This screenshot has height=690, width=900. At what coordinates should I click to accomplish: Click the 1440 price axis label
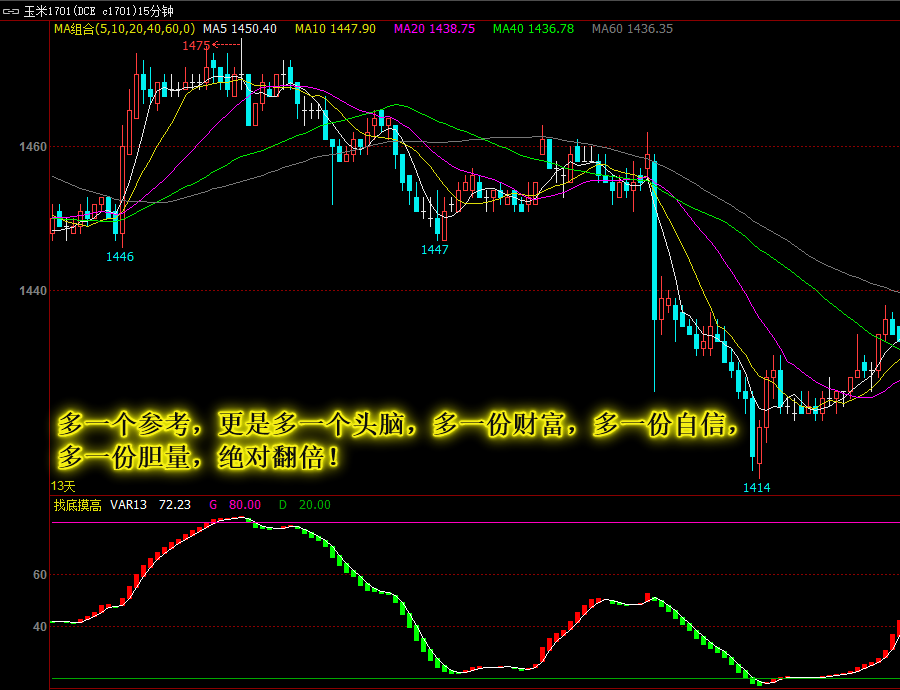click(33, 291)
